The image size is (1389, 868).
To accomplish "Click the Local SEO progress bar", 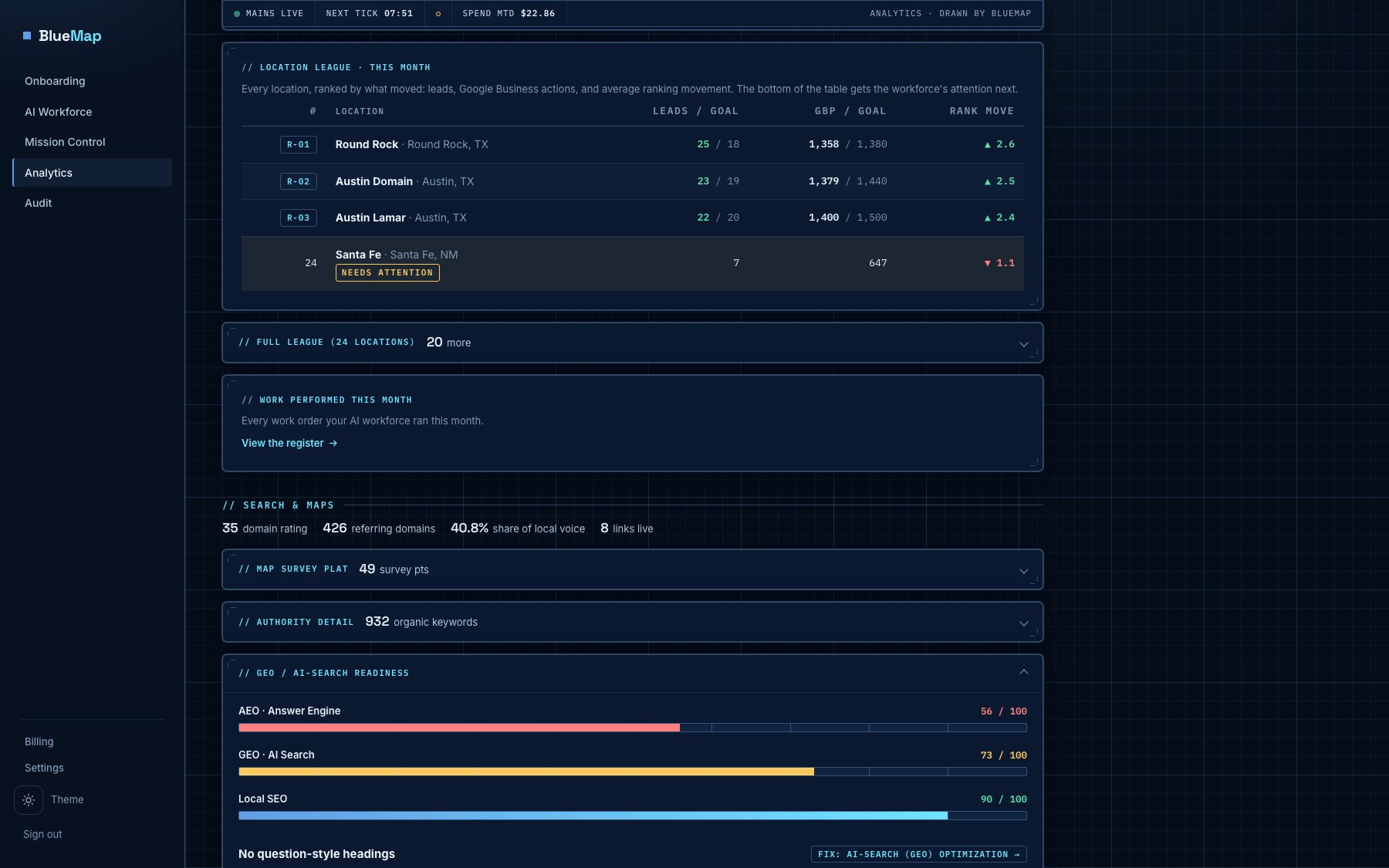I will pyautogui.click(x=633, y=816).
